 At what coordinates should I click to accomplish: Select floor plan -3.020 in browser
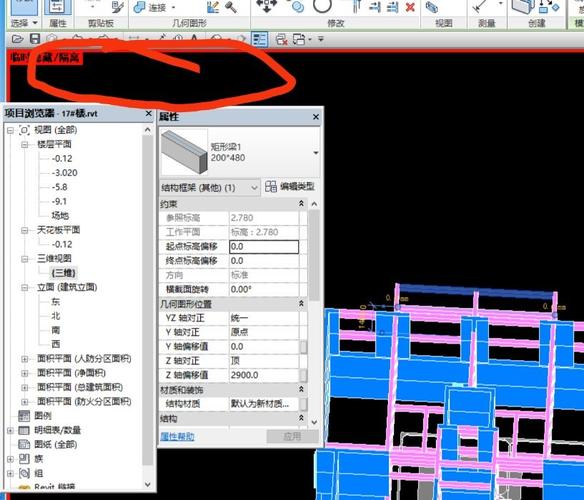[x=64, y=173]
